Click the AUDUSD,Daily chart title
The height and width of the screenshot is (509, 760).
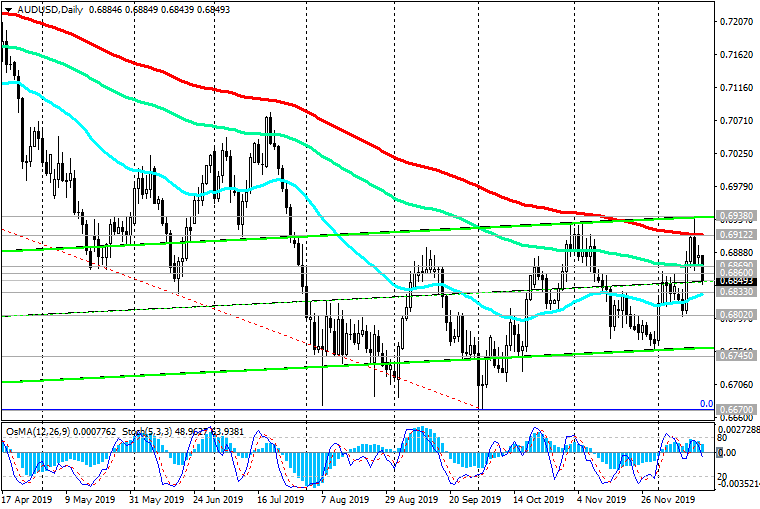[x=50, y=10]
